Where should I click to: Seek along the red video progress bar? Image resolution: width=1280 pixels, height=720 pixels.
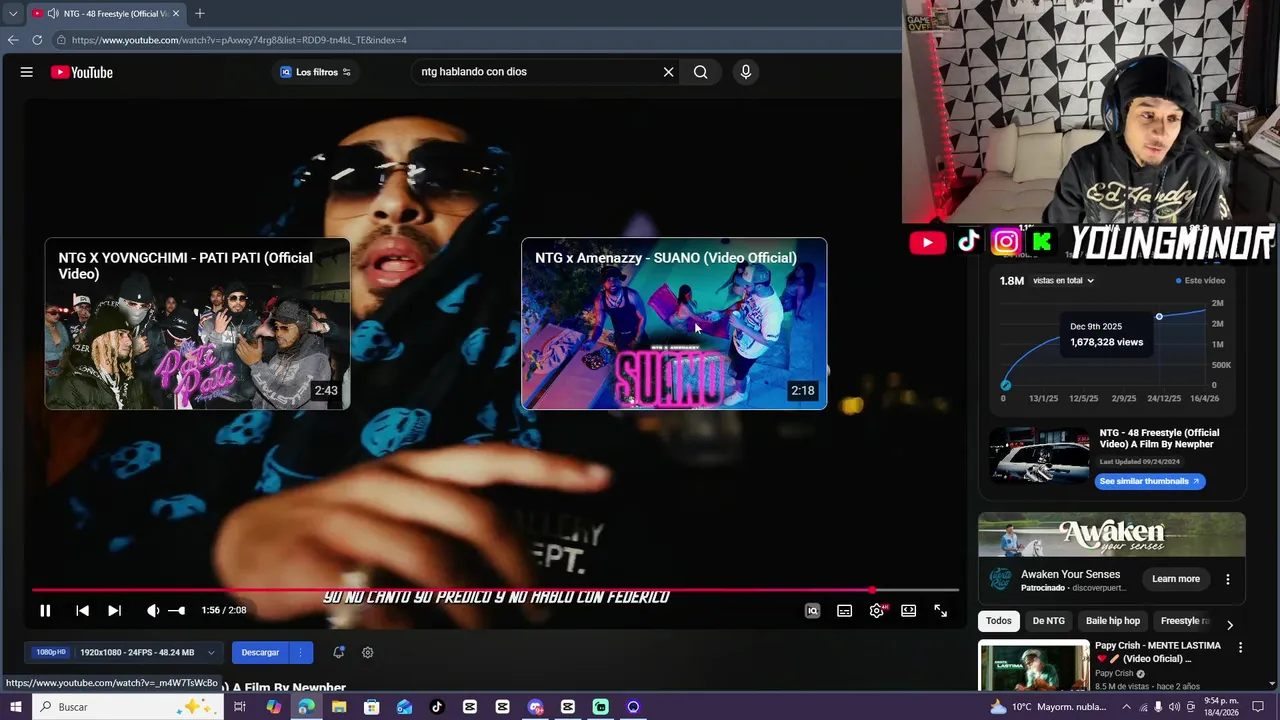495,590
